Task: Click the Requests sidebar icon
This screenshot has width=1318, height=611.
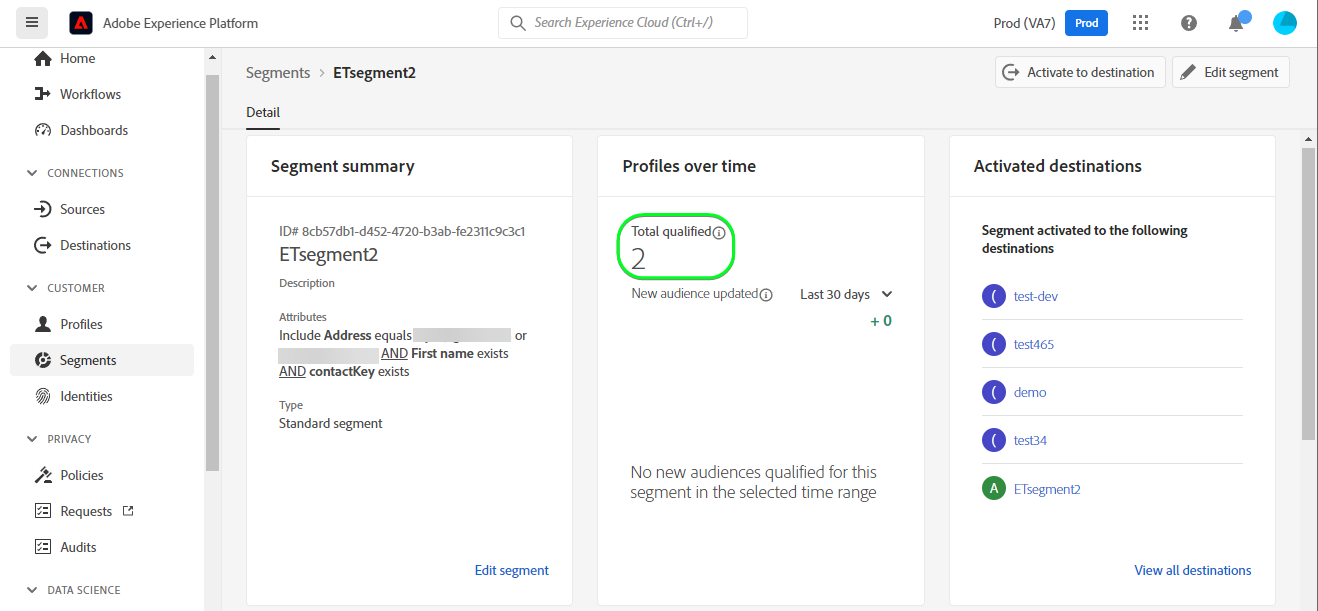Action: click(x=42, y=511)
